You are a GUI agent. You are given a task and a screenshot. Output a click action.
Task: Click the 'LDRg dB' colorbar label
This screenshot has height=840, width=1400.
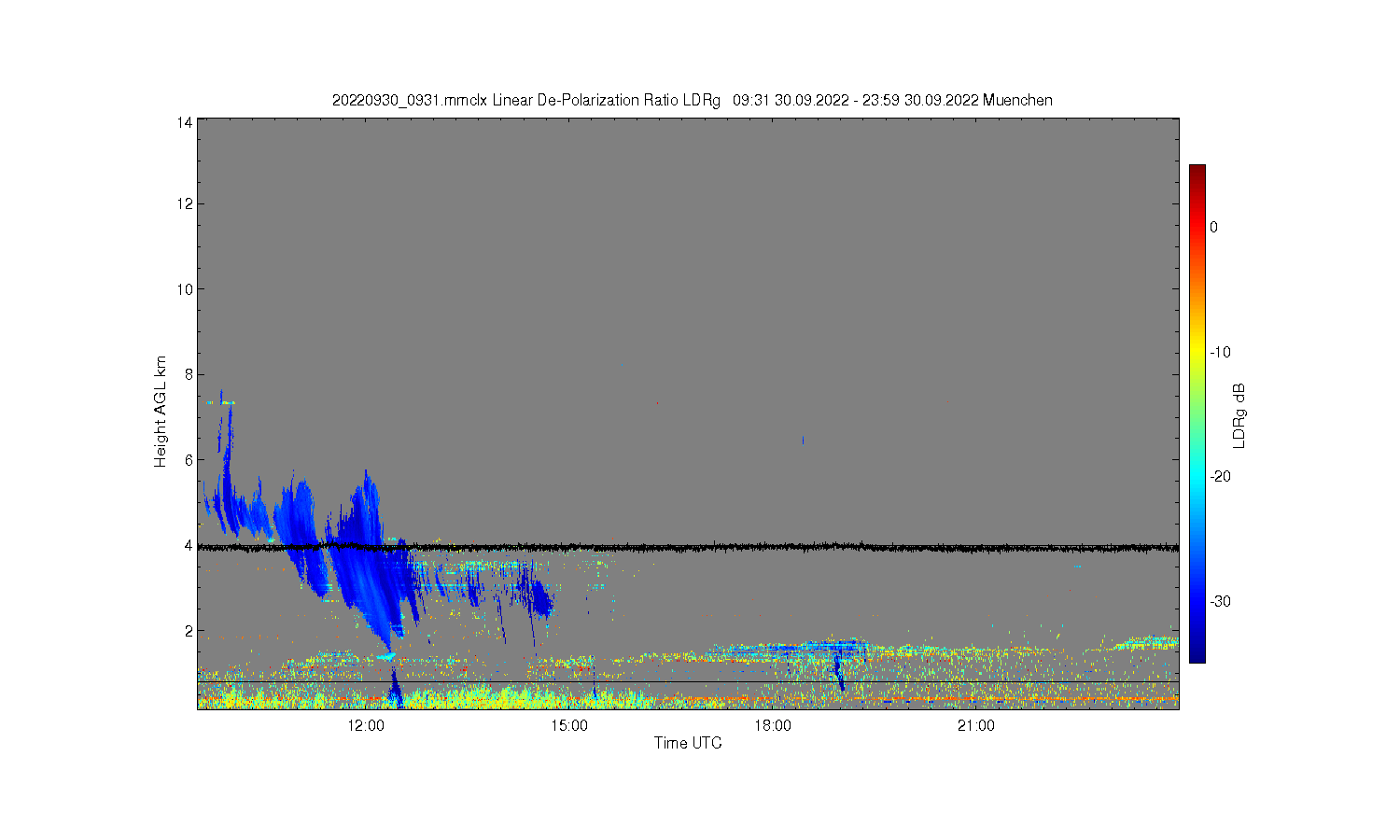tap(1239, 415)
